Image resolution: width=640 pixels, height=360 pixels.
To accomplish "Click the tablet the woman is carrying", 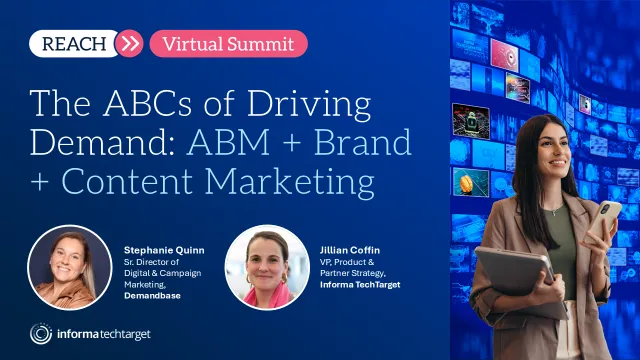I will click(520, 282).
